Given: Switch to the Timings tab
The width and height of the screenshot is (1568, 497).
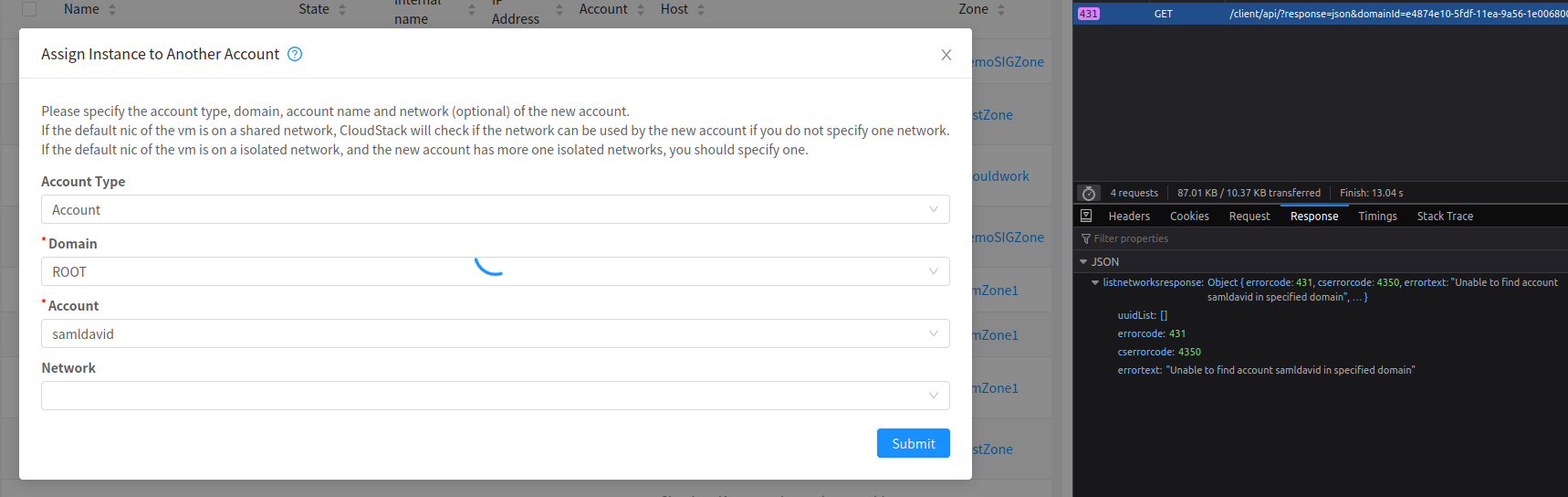Looking at the screenshot, I should [1377, 217].
